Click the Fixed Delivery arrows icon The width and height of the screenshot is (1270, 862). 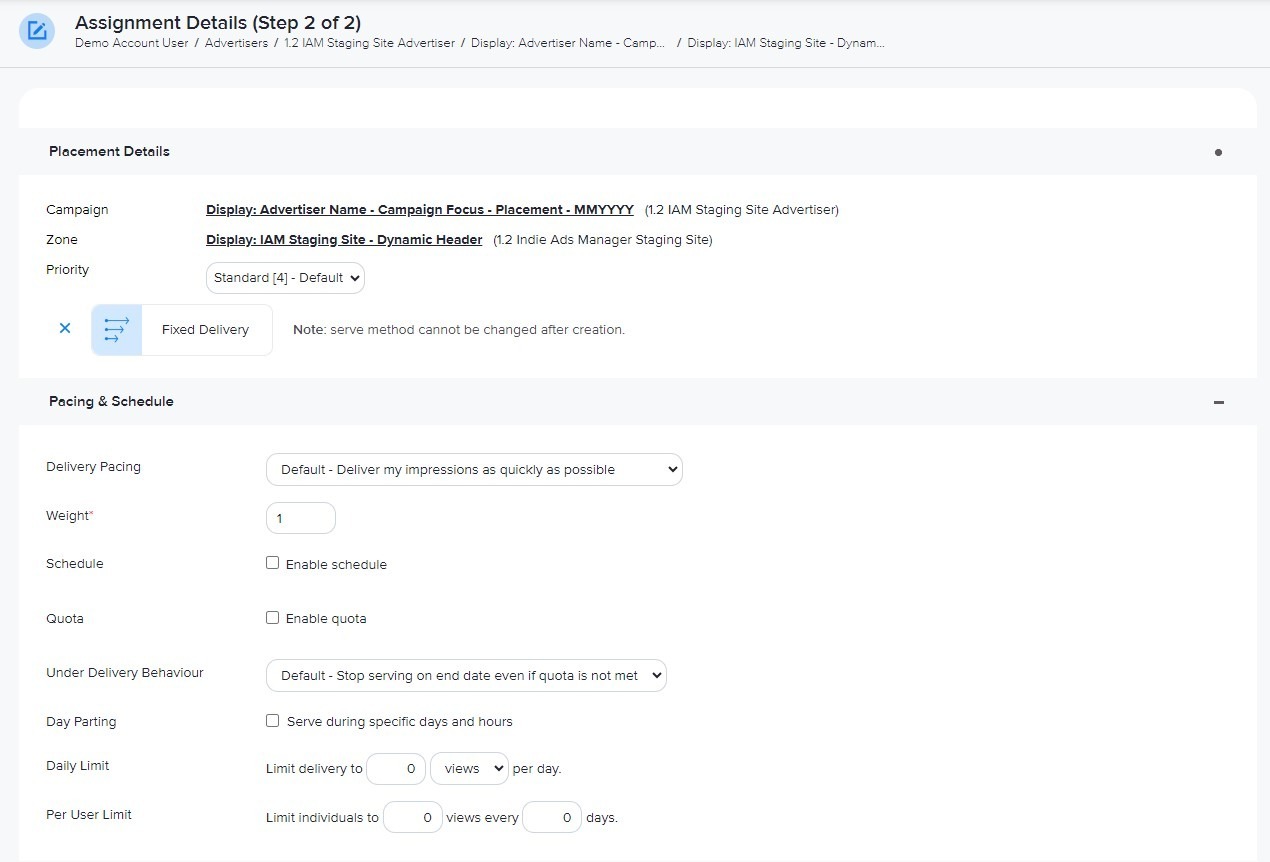coord(117,330)
